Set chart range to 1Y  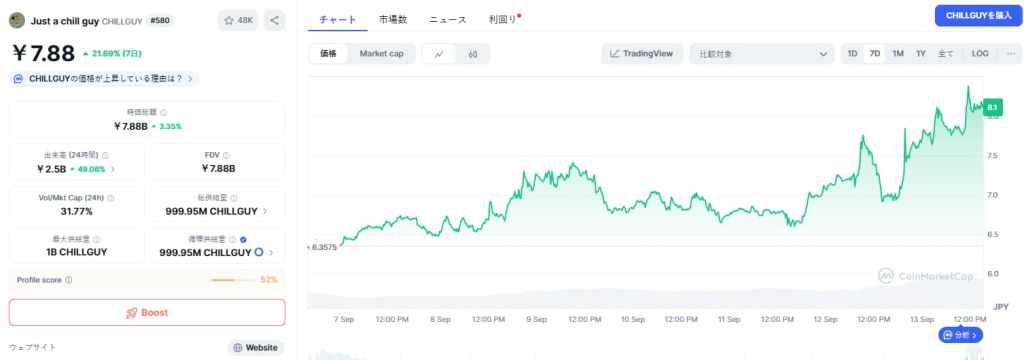[x=921, y=54]
